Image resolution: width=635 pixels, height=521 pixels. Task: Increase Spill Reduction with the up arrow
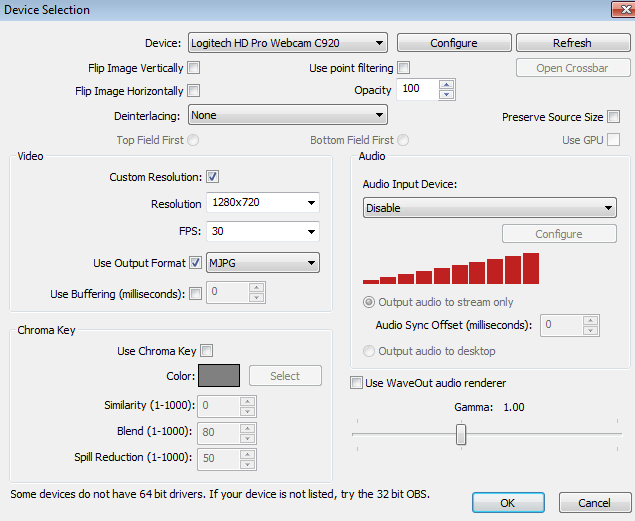click(x=247, y=454)
